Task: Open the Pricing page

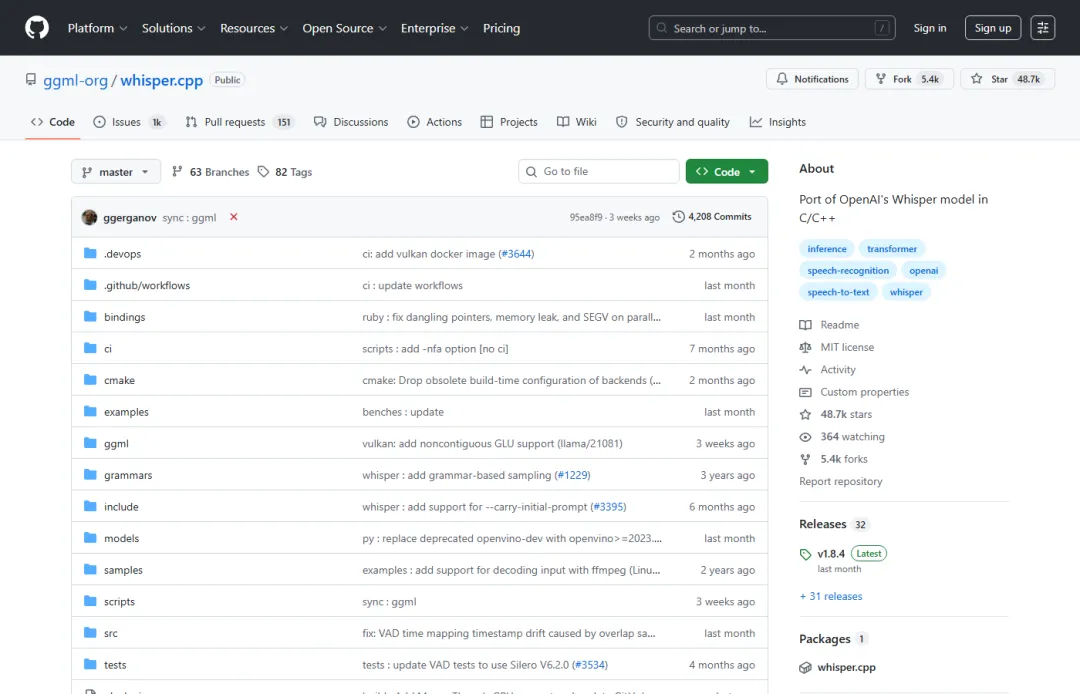Action: (501, 28)
